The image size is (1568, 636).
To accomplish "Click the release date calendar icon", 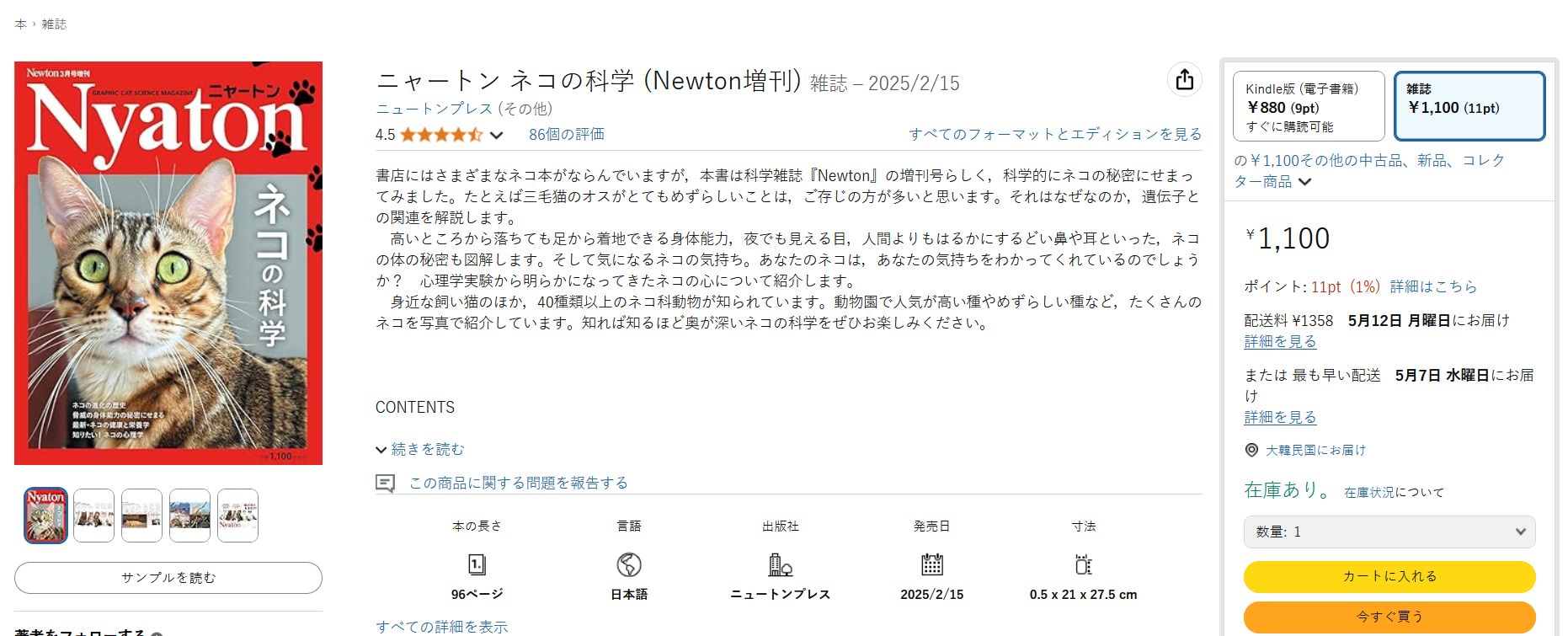I will pos(932,564).
